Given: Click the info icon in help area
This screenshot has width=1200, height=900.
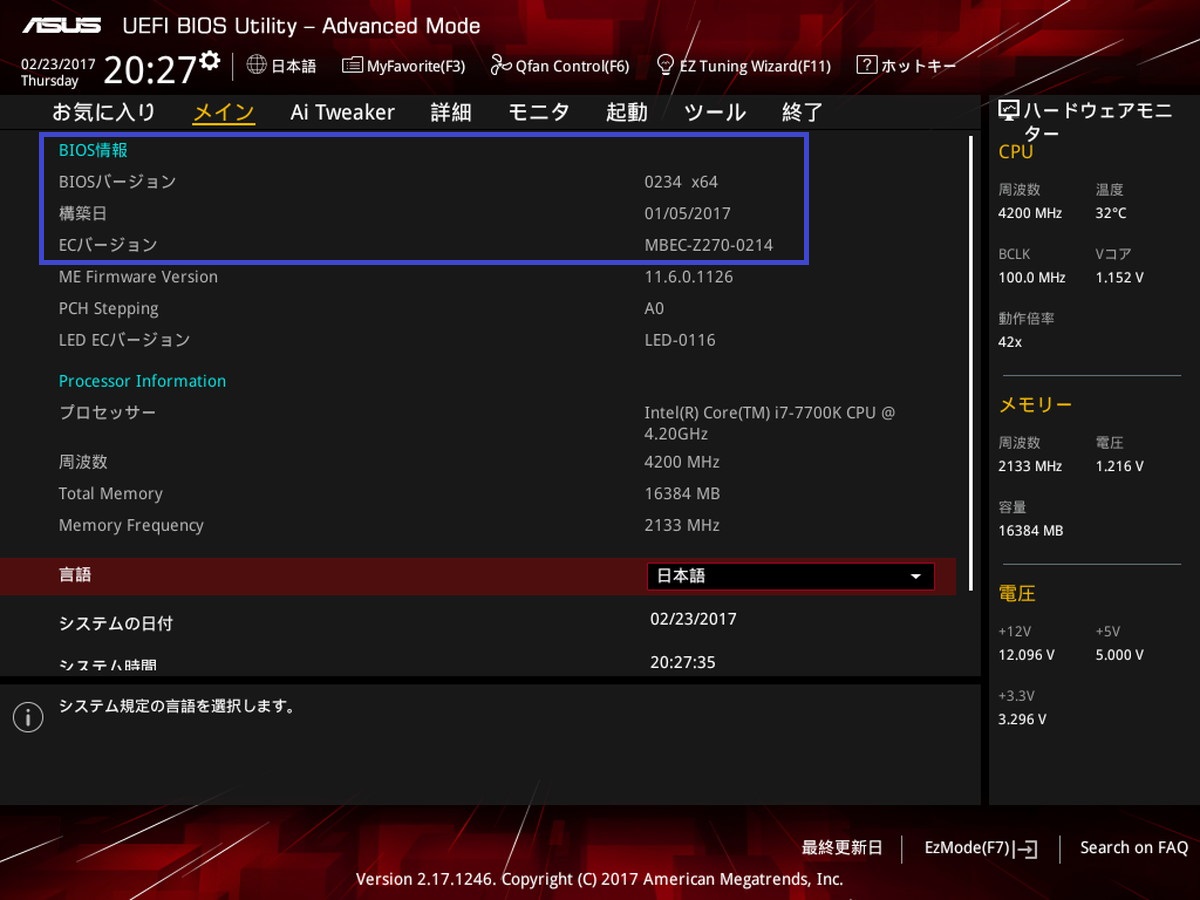Looking at the screenshot, I should (x=28, y=716).
